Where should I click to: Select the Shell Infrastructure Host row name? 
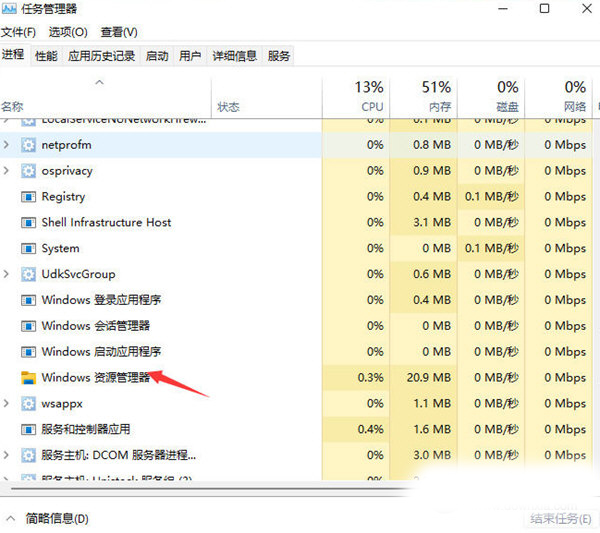pyautogui.click(x=106, y=222)
